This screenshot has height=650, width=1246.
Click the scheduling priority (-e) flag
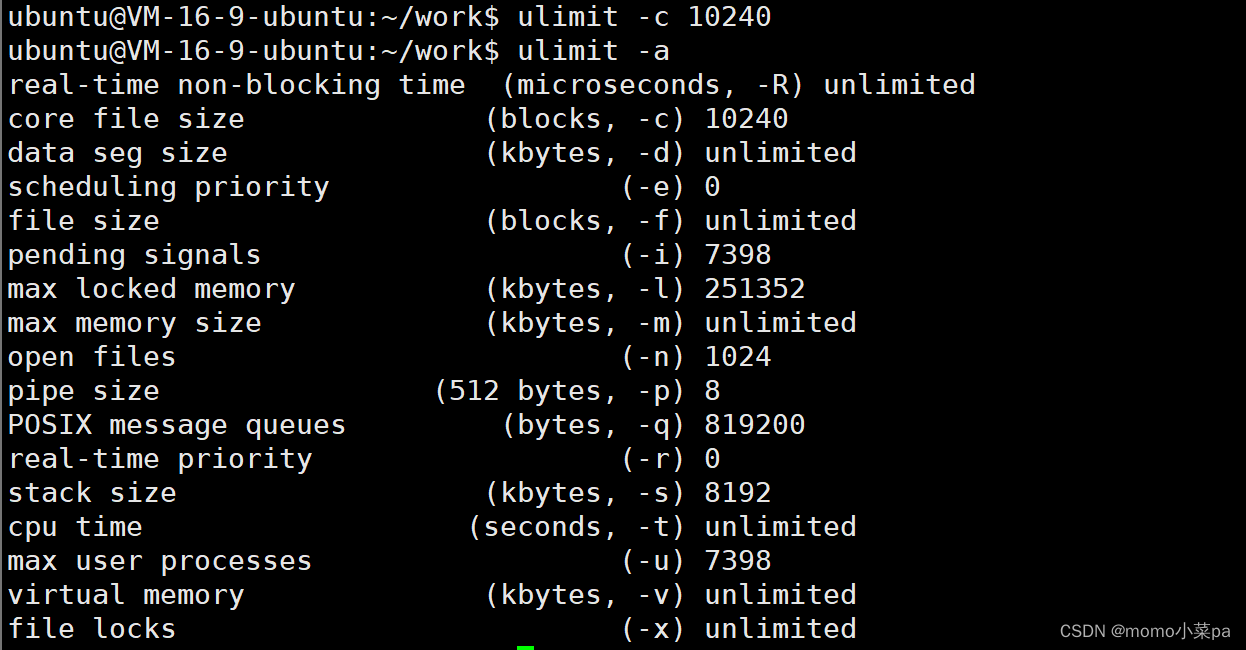click(x=653, y=187)
